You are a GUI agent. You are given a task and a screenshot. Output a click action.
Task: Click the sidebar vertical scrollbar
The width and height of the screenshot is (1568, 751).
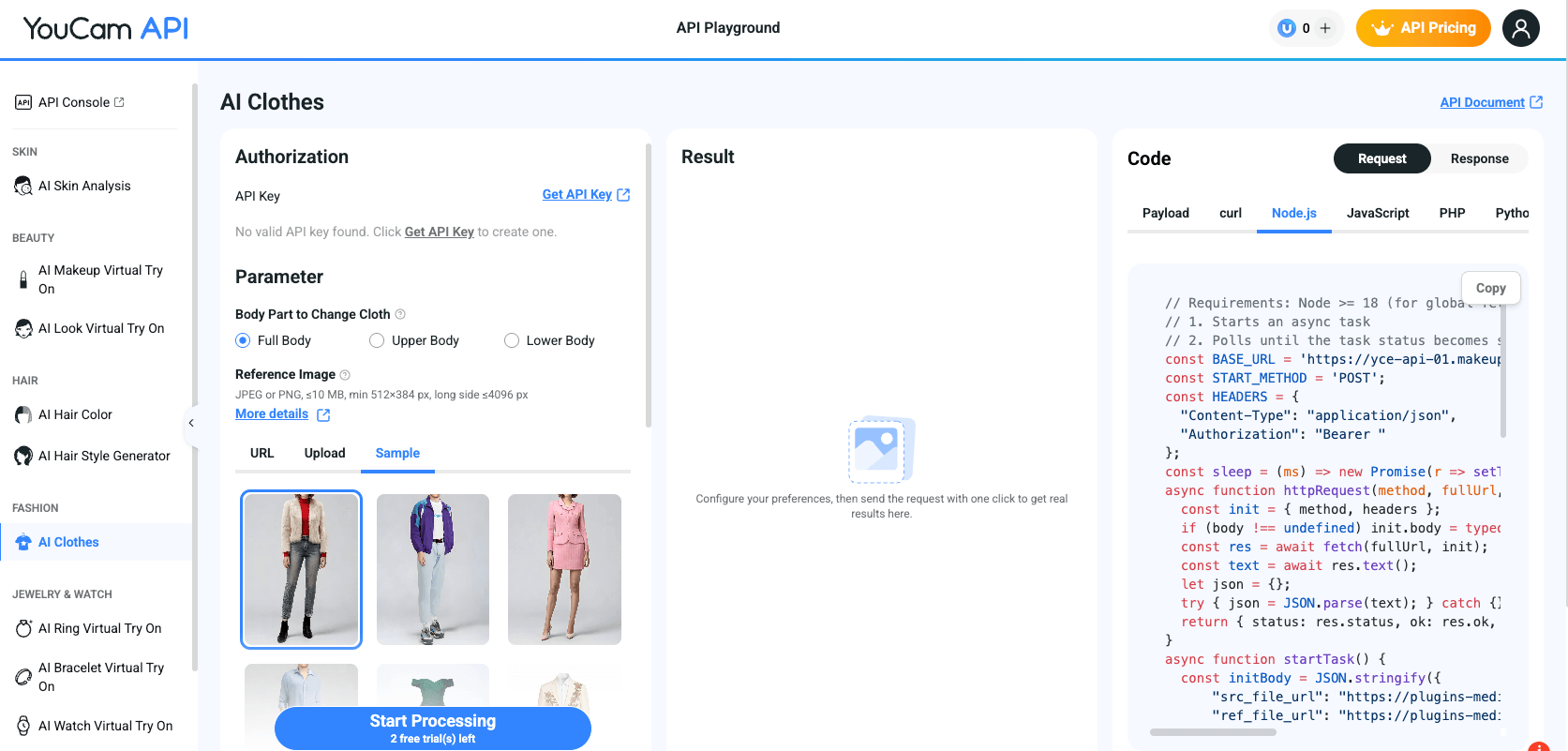coord(194,377)
